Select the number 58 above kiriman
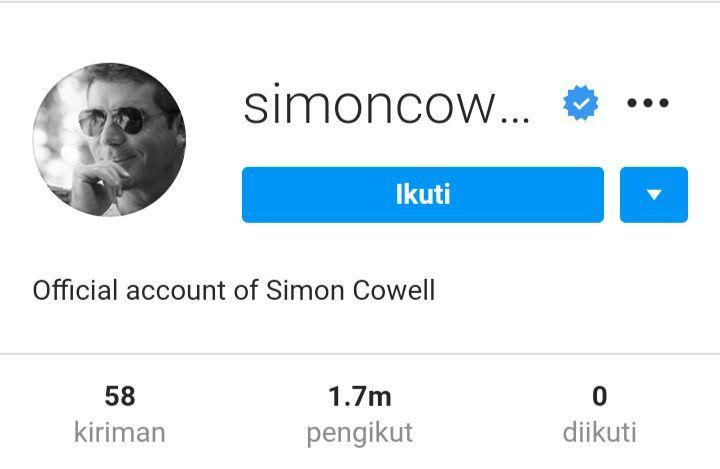The height and width of the screenshot is (469, 720). point(120,396)
